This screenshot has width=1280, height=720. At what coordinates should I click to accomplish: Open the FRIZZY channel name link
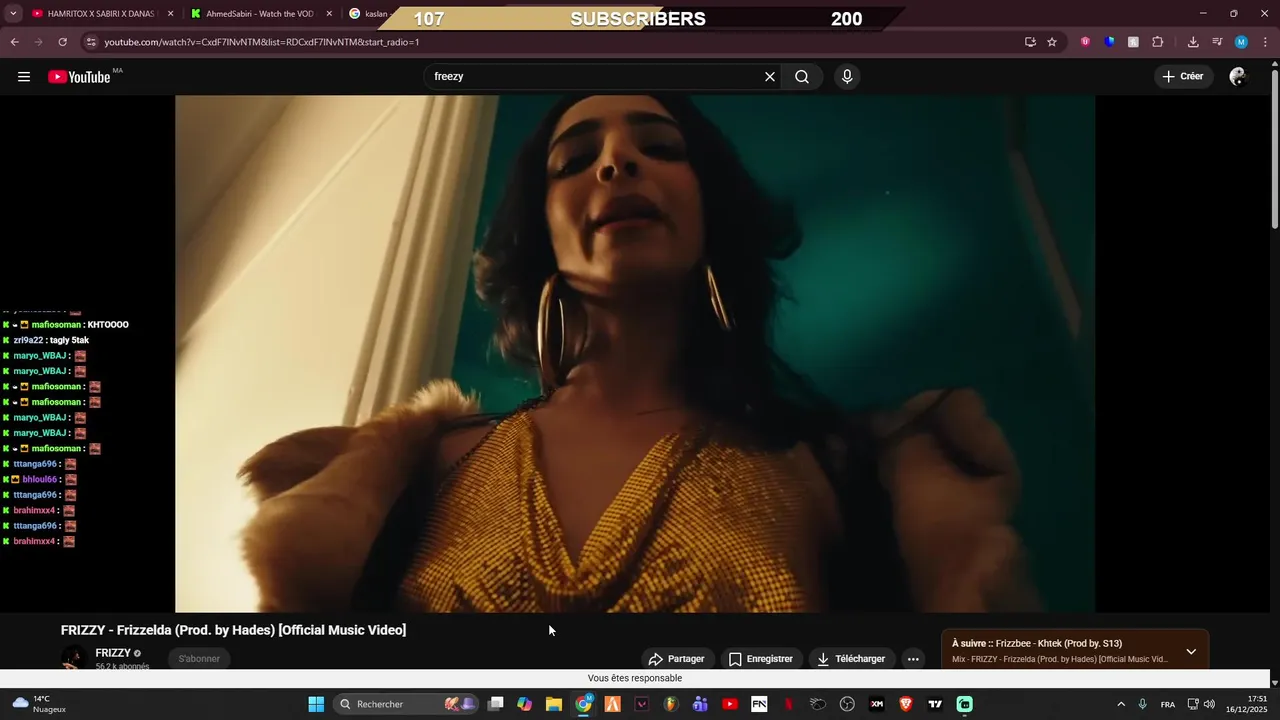[x=113, y=653]
